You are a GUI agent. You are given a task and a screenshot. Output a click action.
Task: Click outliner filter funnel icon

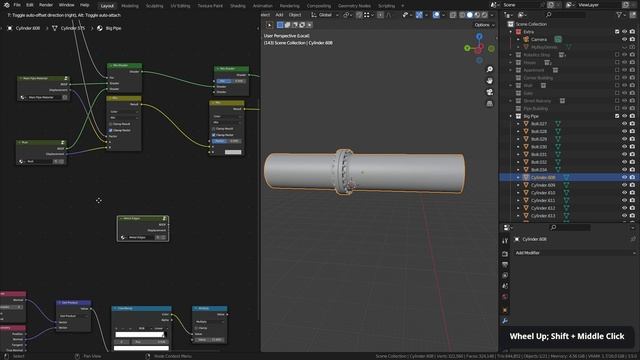tap(619, 15)
